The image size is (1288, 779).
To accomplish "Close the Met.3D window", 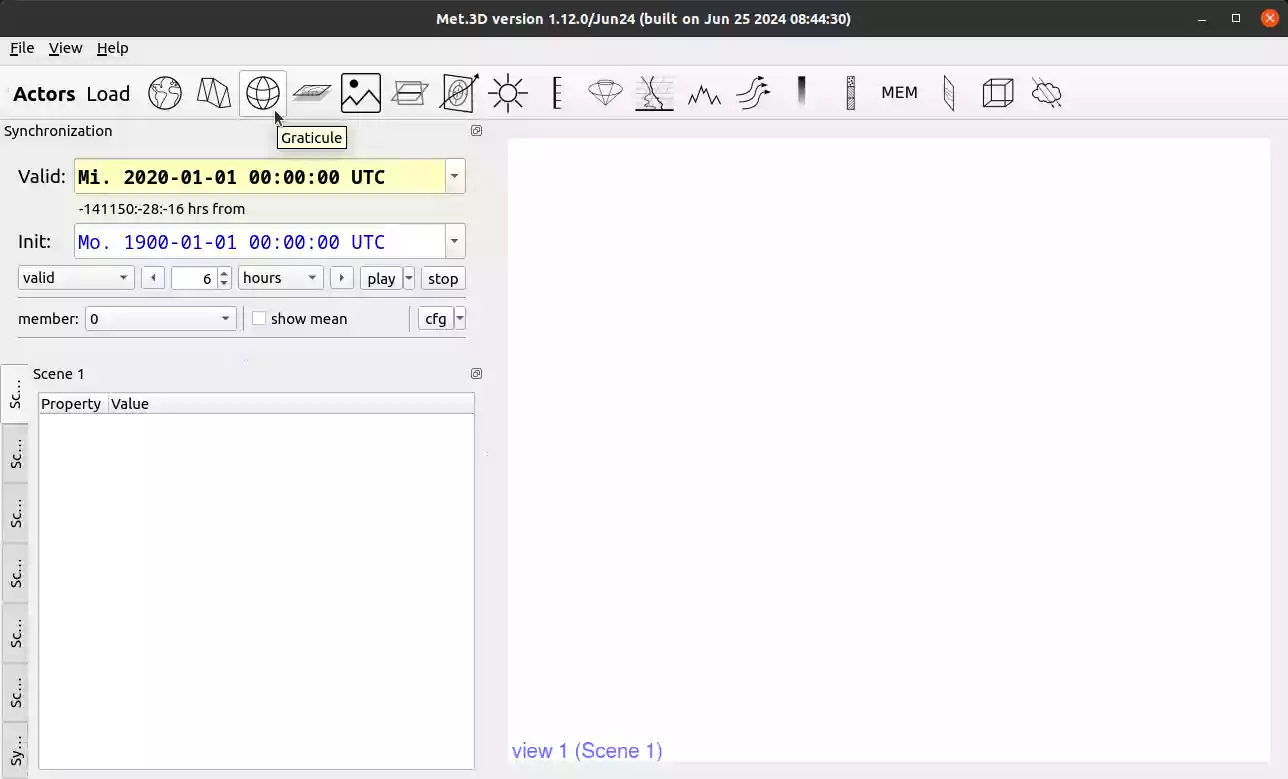I will 1270,18.
